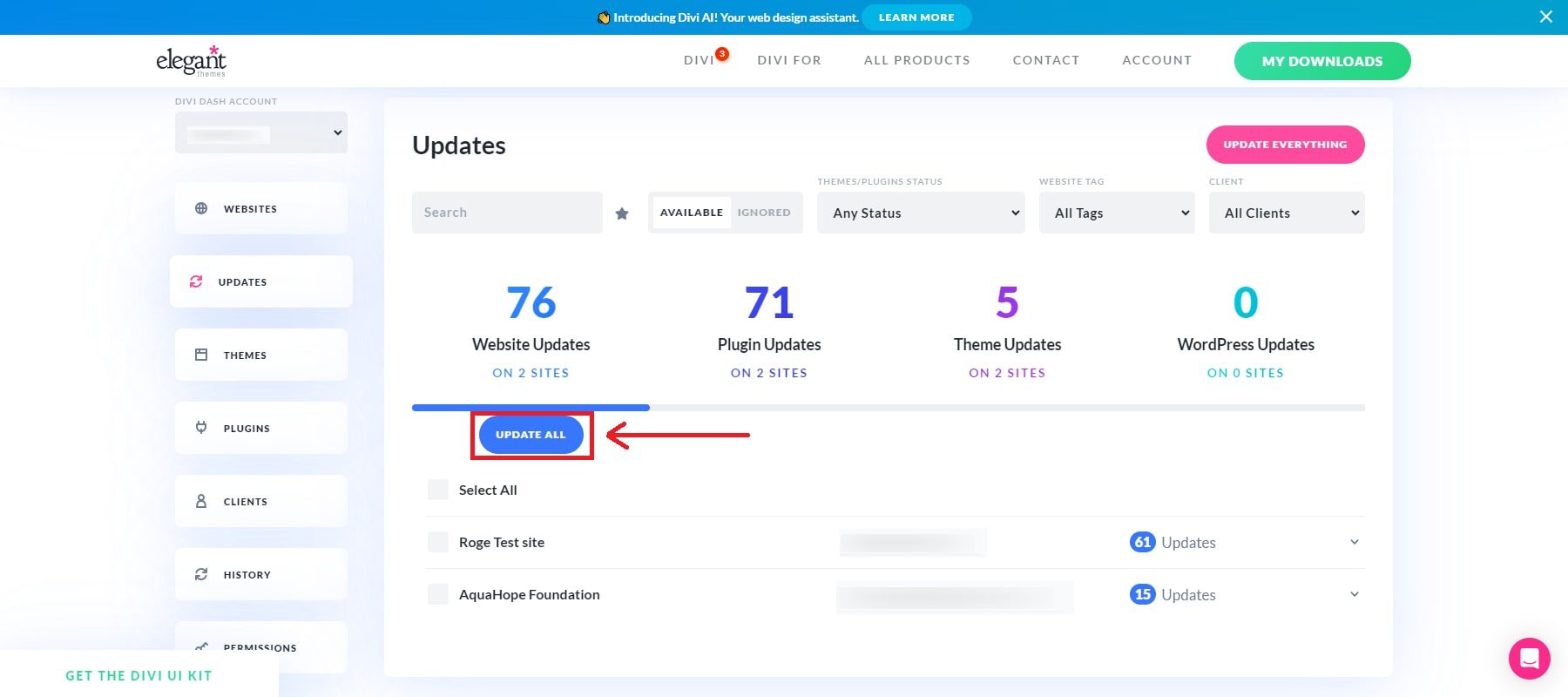Open the Any Status dropdown

[x=922, y=213]
